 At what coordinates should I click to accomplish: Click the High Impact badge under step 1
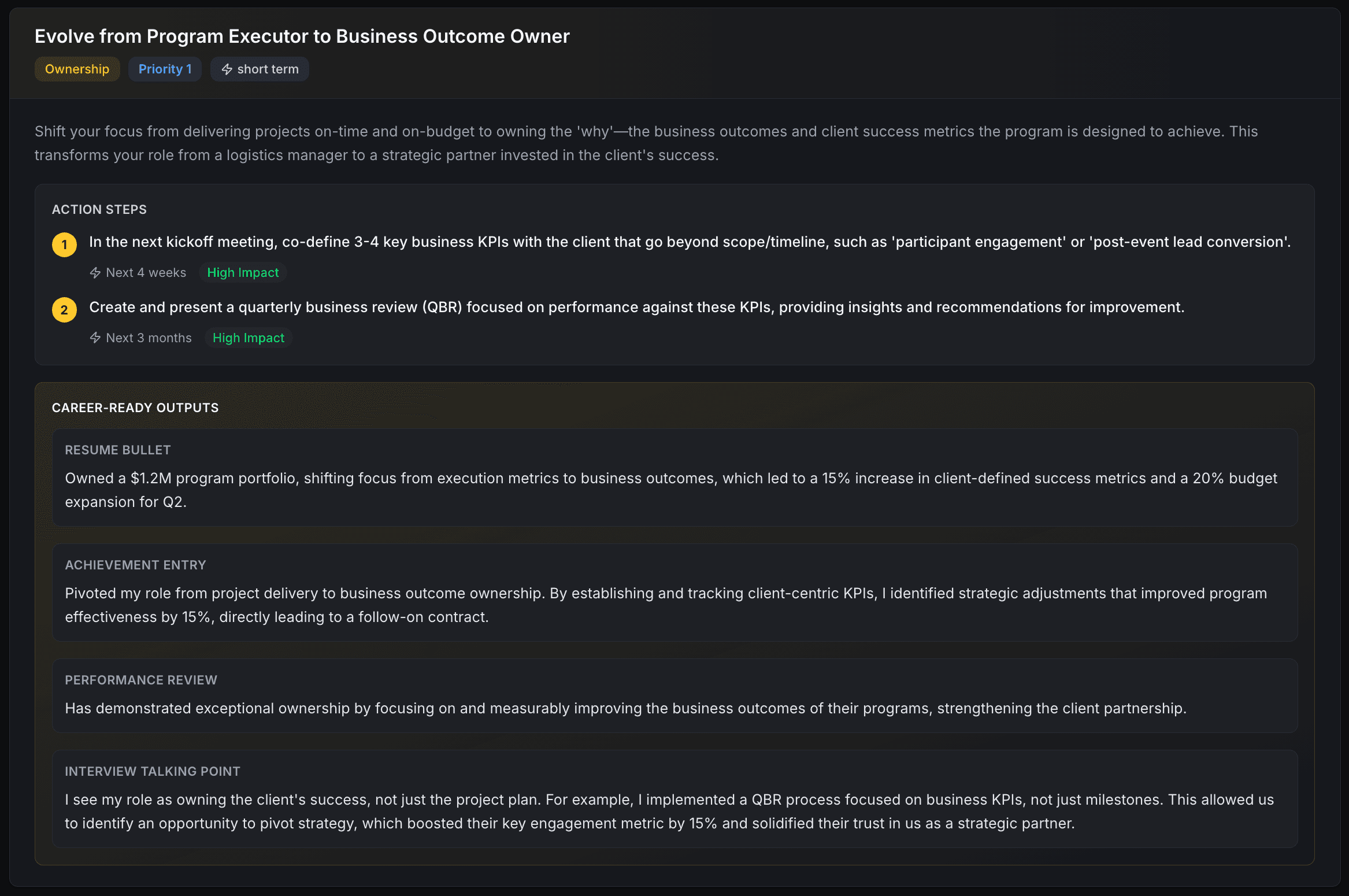(243, 272)
